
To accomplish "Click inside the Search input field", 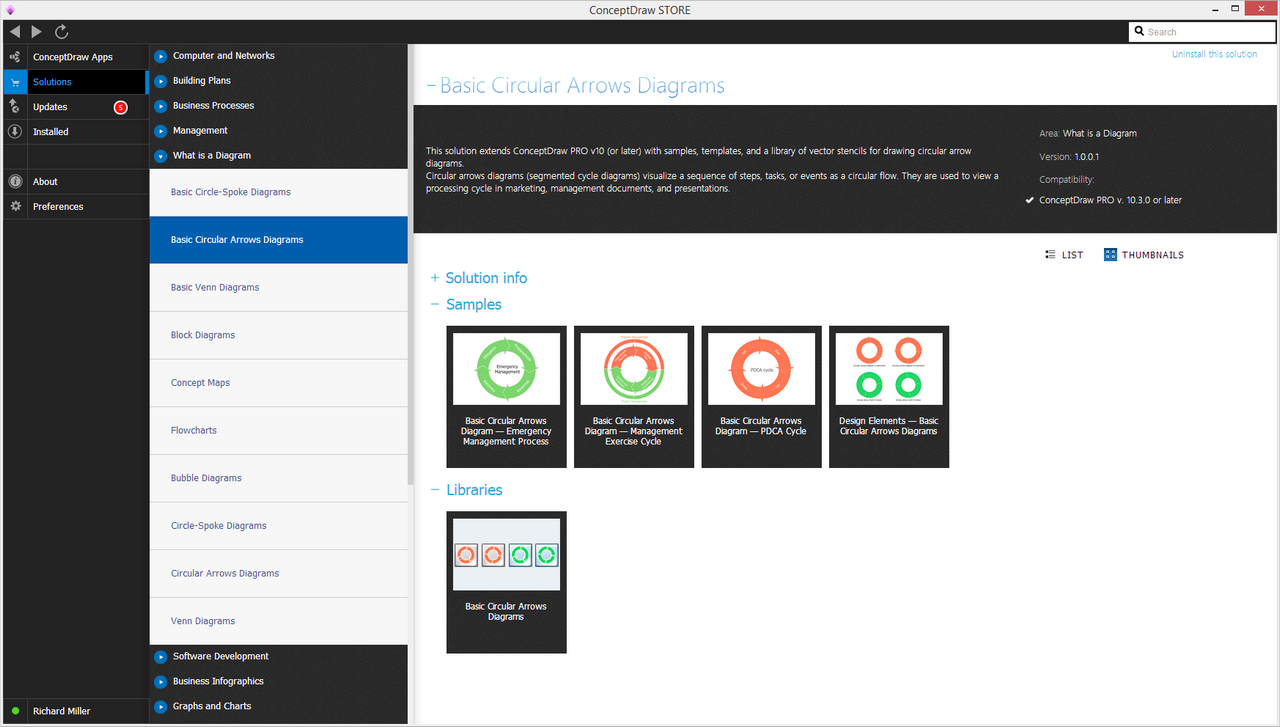I will click(x=1203, y=32).
